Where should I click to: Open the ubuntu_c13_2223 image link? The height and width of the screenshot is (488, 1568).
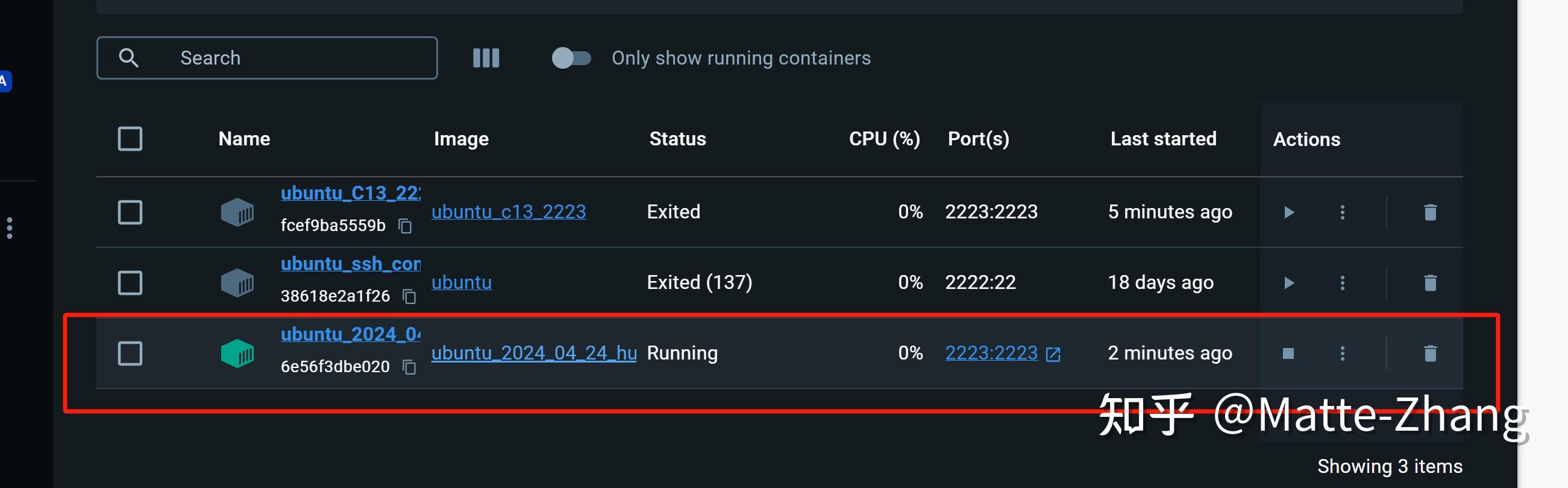coord(509,211)
